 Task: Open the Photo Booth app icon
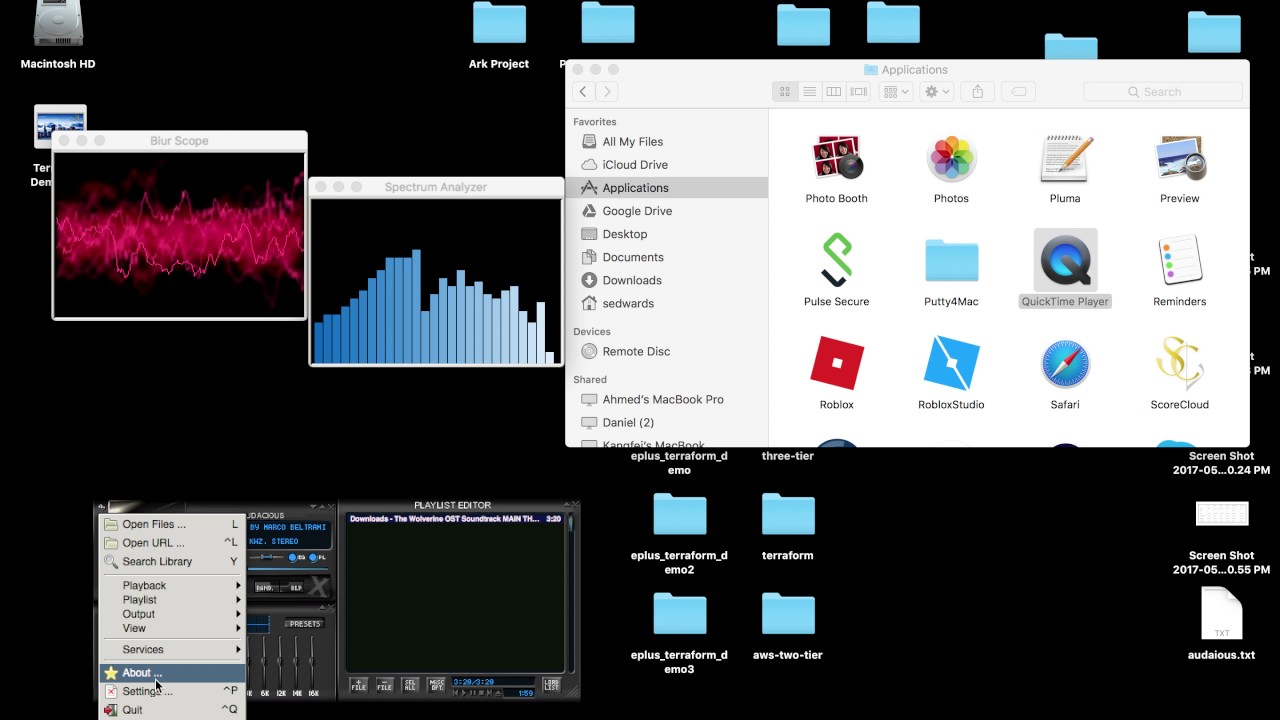[837, 158]
